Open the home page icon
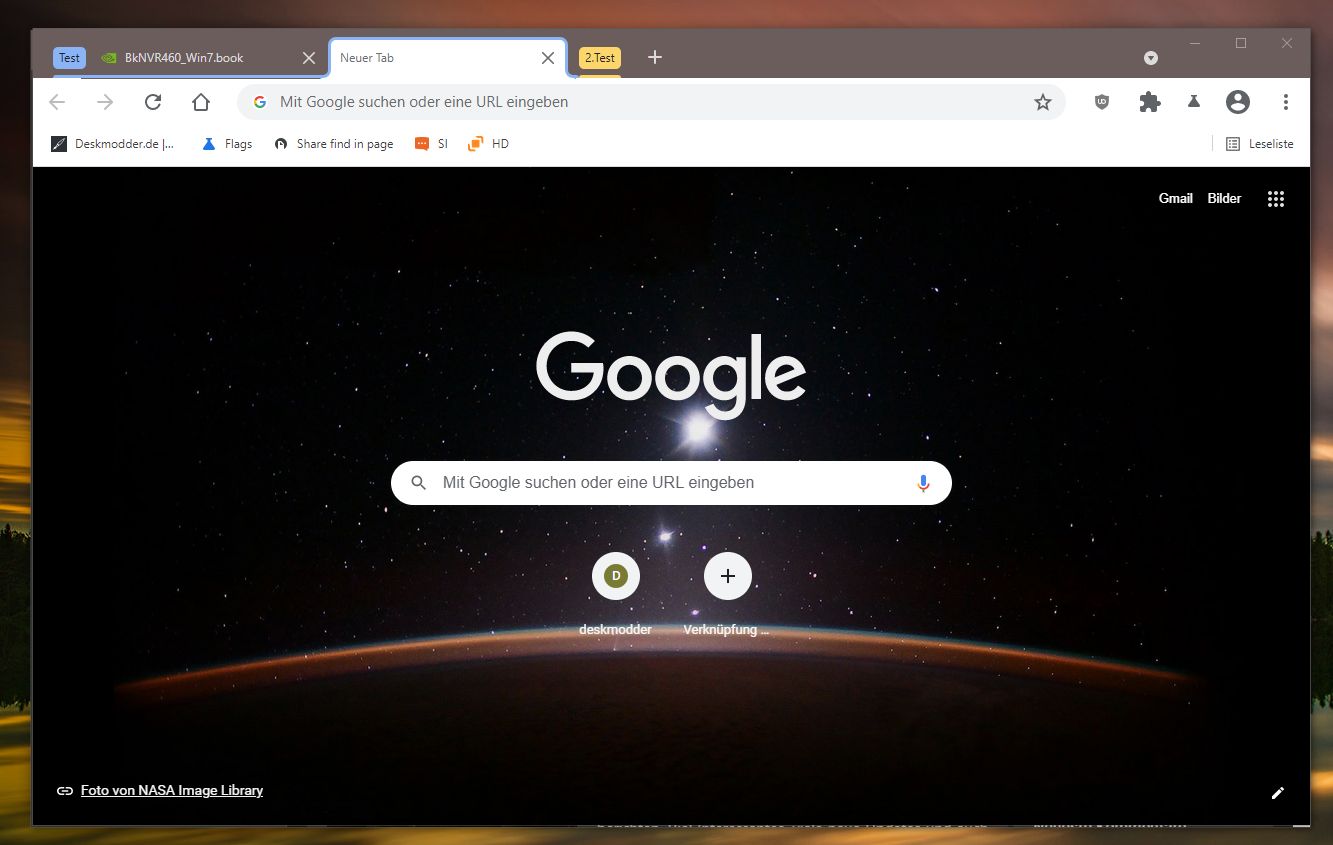Viewport: 1333px width, 845px height. (x=201, y=102)
